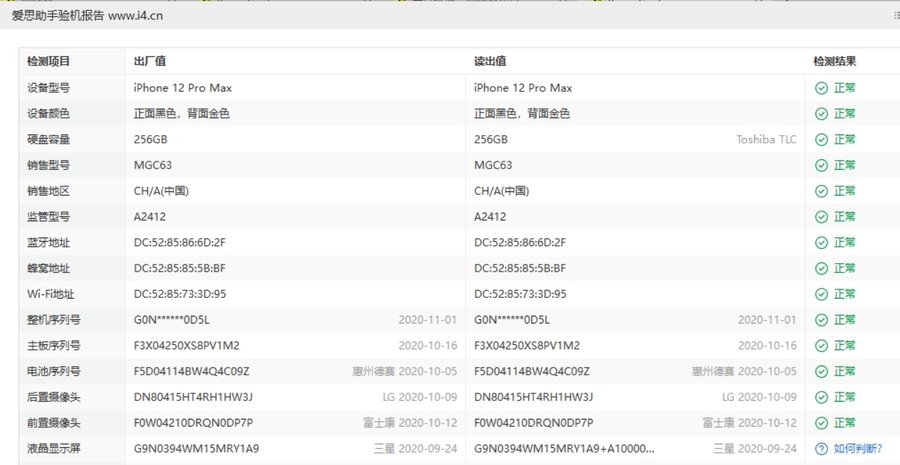The image size is (900, 465).
Task: Click factory mainboard serial F3X04250XS8PV1M2
Action: click(x=187, y=346)
